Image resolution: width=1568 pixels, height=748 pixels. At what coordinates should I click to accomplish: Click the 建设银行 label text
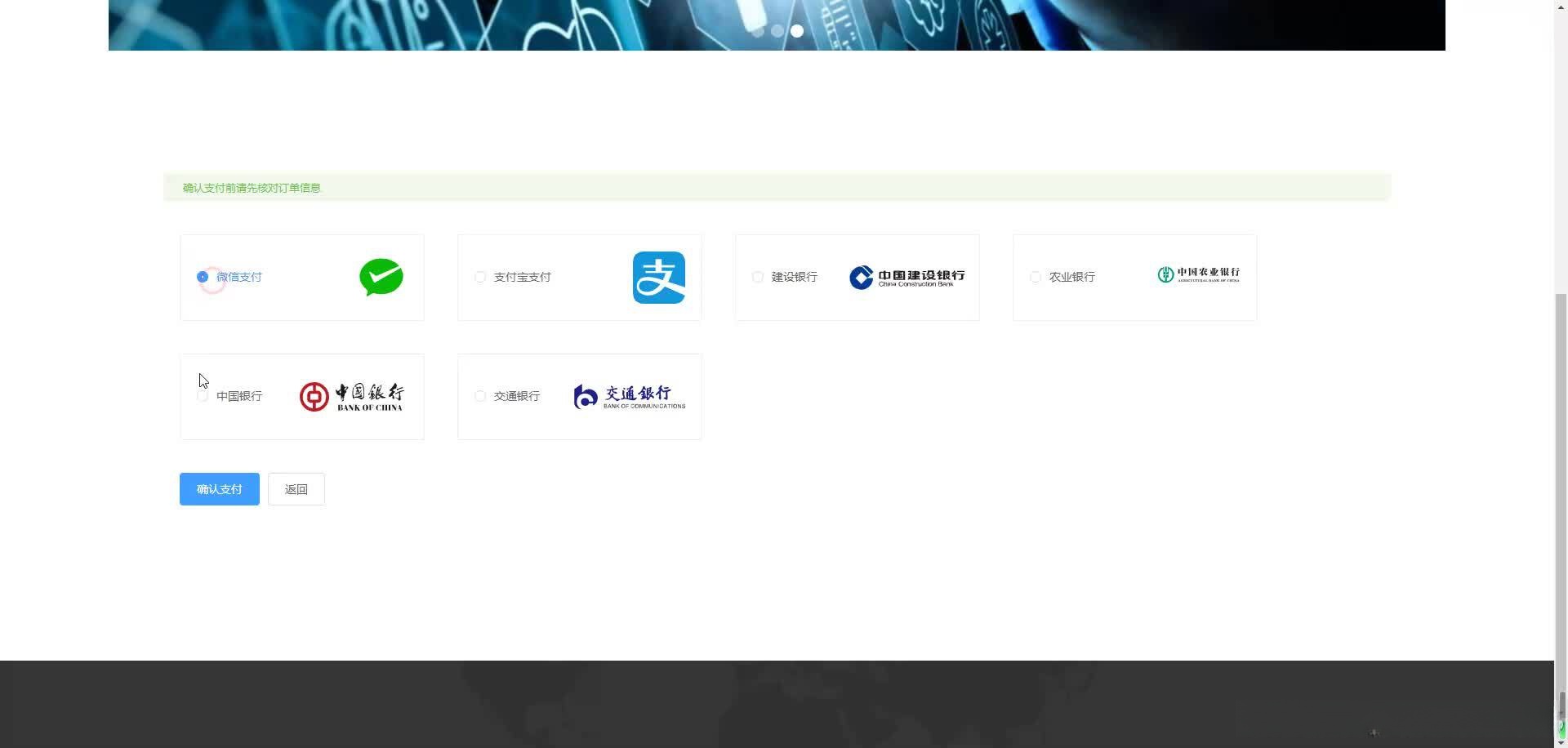[795, 277]
